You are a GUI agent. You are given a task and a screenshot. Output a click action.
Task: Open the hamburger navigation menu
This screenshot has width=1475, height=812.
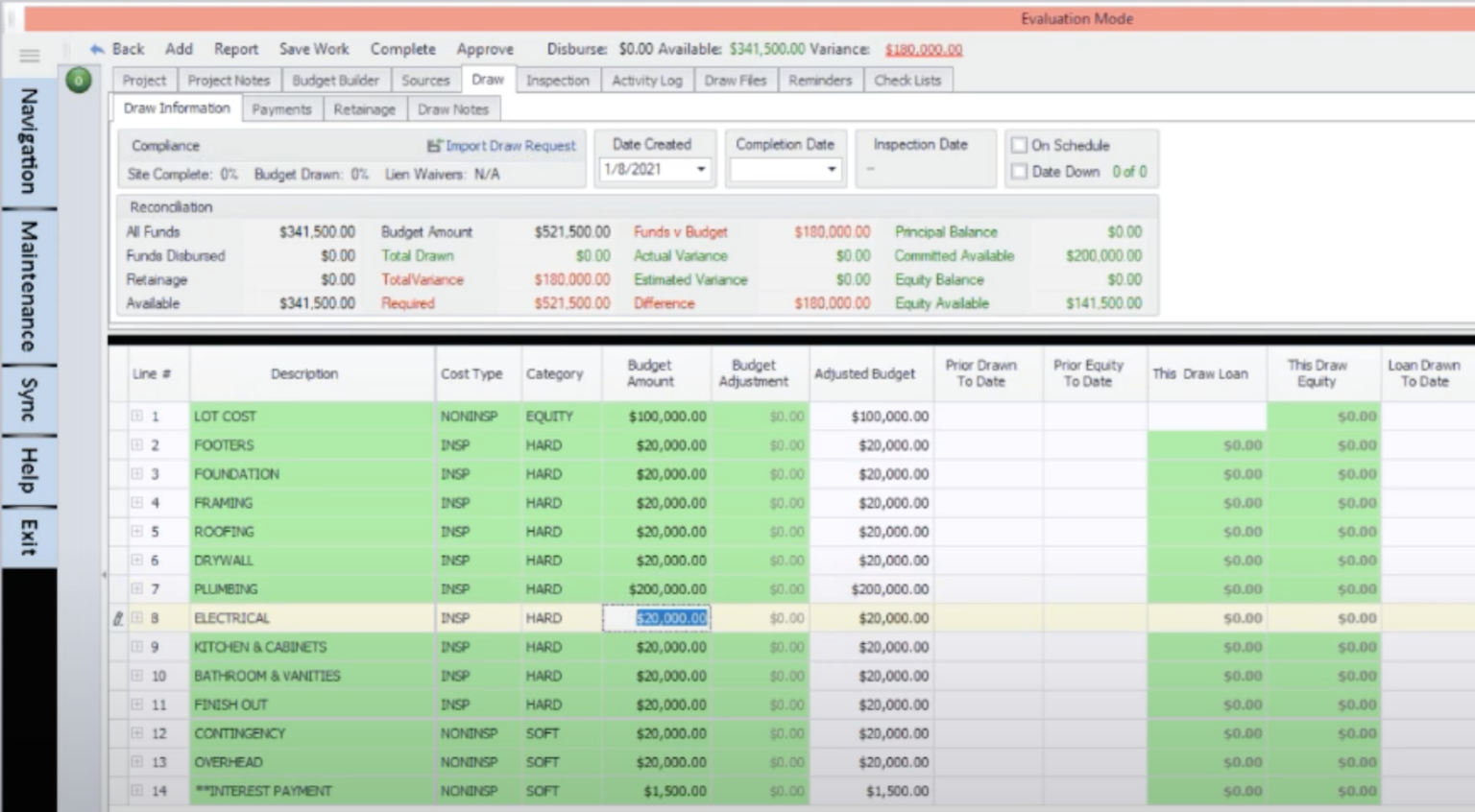[29, 55]
